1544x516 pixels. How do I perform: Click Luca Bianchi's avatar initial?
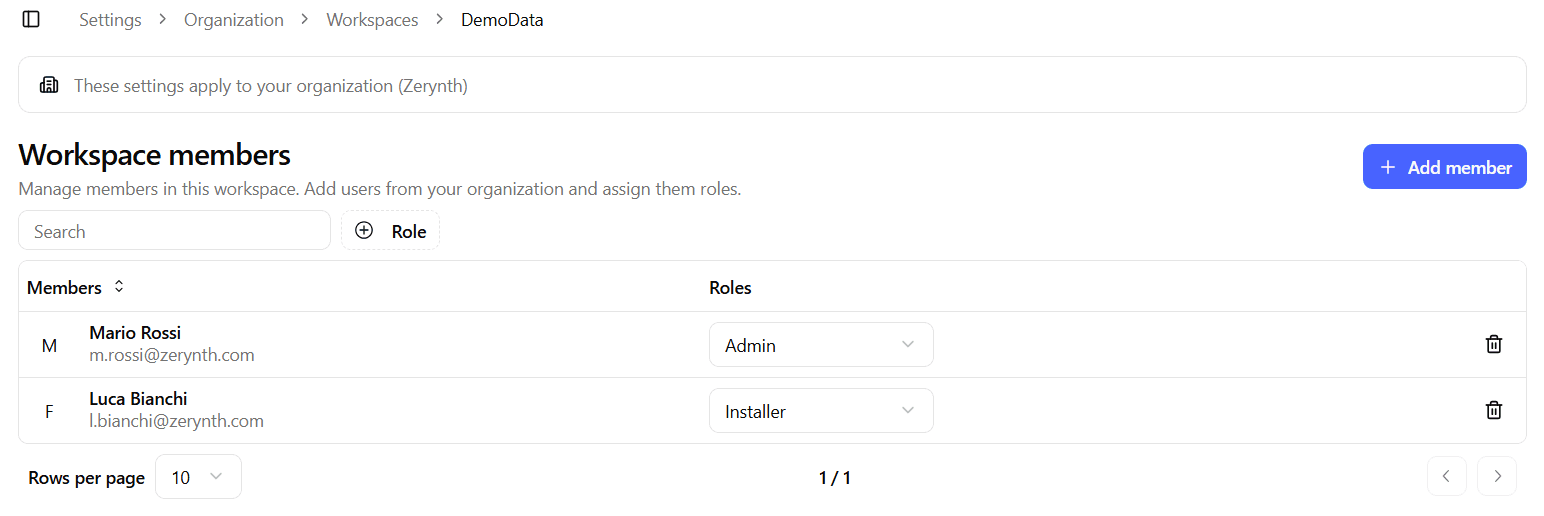49,411
